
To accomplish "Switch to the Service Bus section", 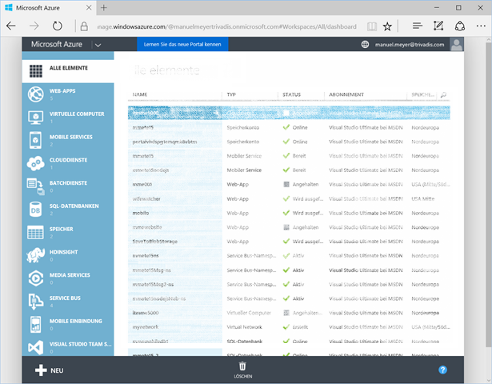I will (68, 301).
